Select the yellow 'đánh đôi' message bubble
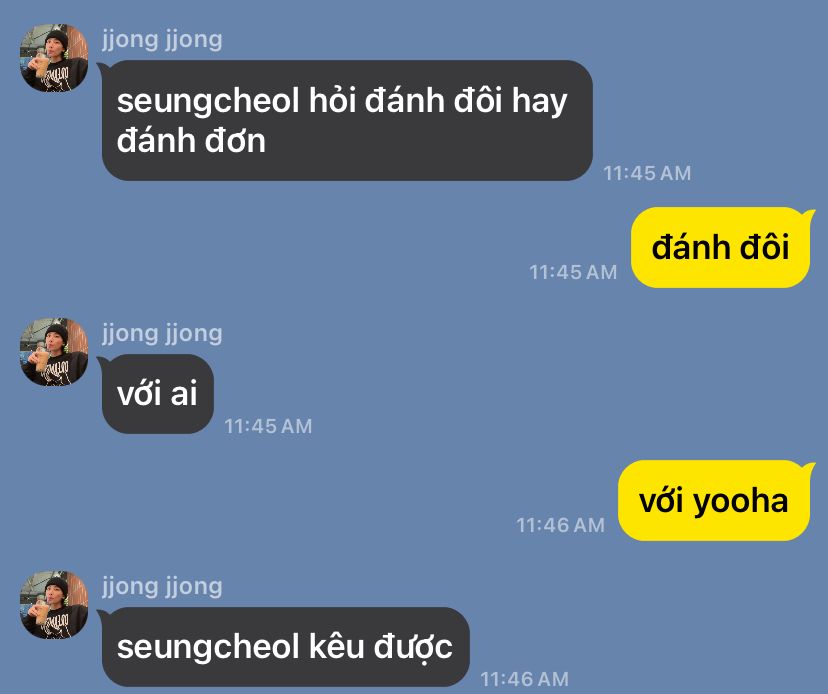This screenshot has height=694, width=828. click(x=720, y=247)
